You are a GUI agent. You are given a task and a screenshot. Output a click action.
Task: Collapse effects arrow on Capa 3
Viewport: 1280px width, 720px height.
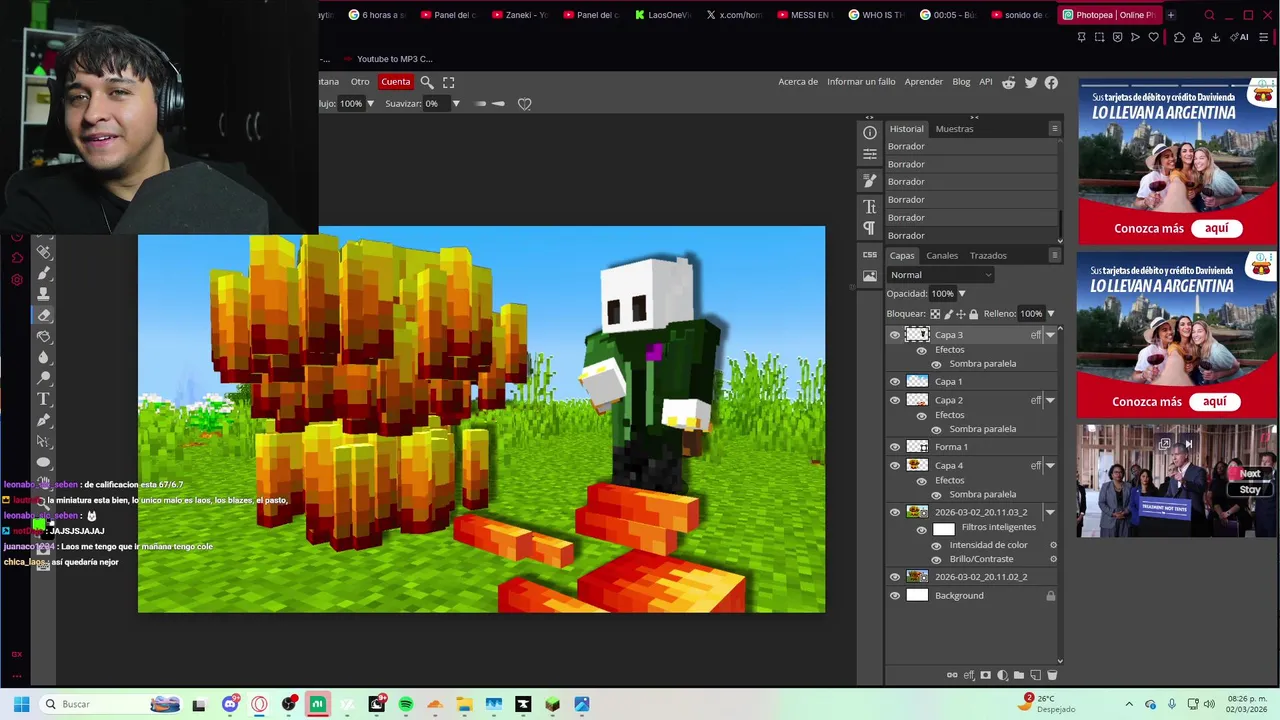[x=1050, y=335]
